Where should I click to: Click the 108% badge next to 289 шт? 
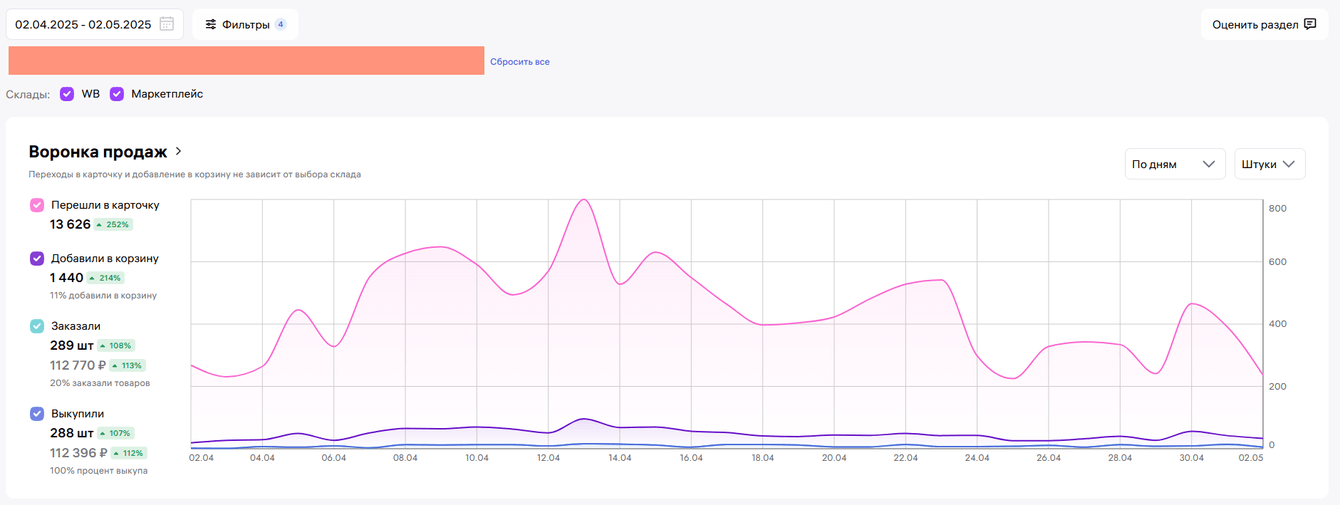tap(117, 345)
